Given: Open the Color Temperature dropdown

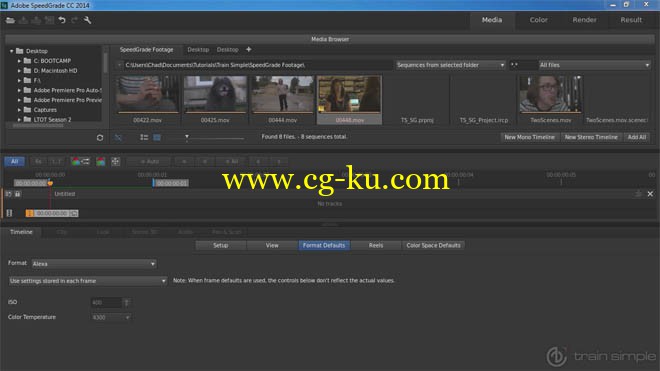Looking at the screenshot, I should (112, 317).
